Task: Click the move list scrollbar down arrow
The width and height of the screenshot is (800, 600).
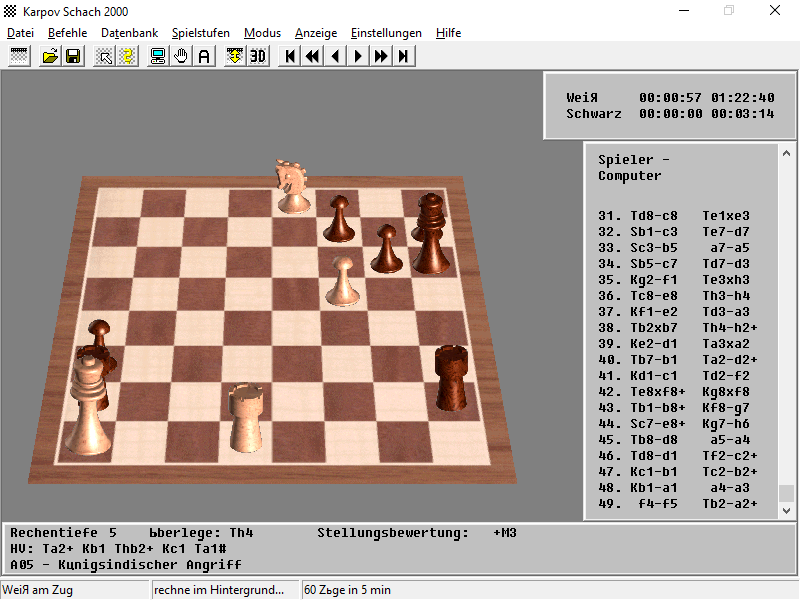Action: click(x=786, y=510)
